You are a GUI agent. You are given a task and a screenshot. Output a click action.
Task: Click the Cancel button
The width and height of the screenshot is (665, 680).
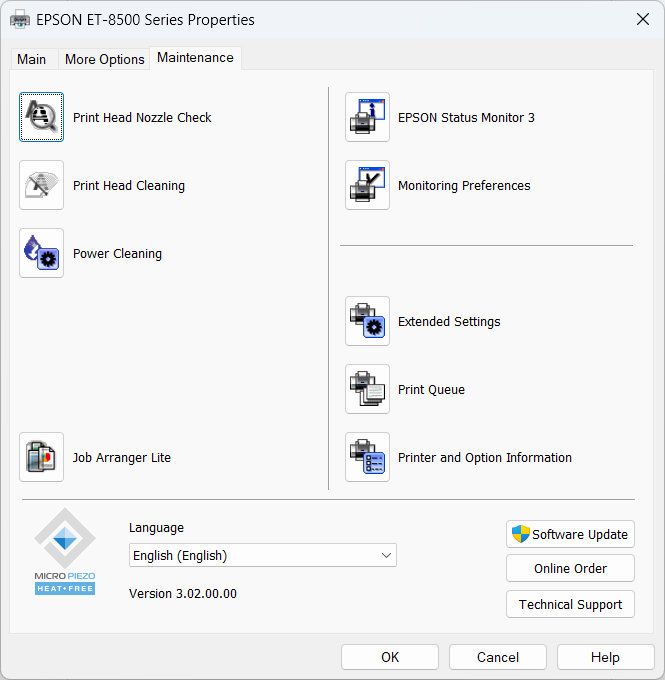click(x=498, y=657)
